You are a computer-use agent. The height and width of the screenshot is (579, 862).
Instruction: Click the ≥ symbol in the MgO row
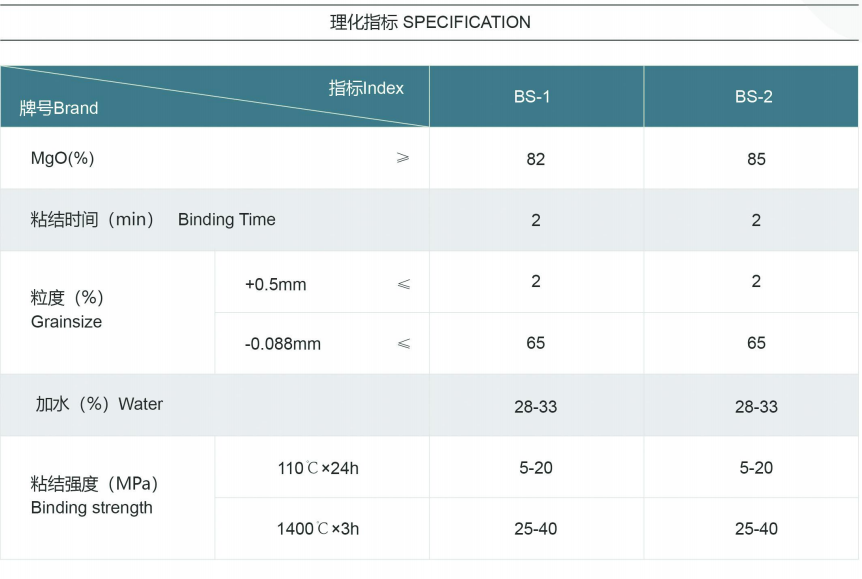tap(403, 158)
